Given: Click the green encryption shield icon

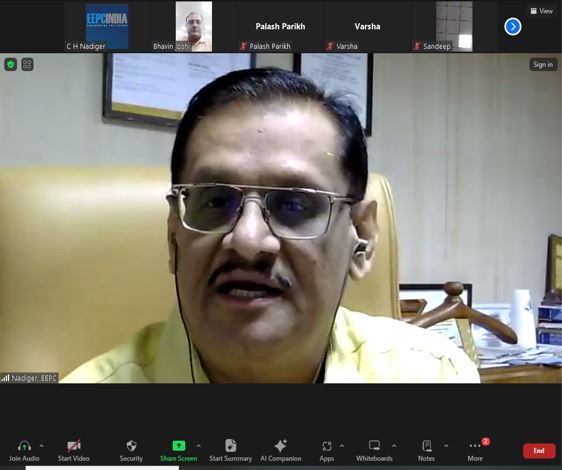Looking at the screenshot, I should coord(11,65).
